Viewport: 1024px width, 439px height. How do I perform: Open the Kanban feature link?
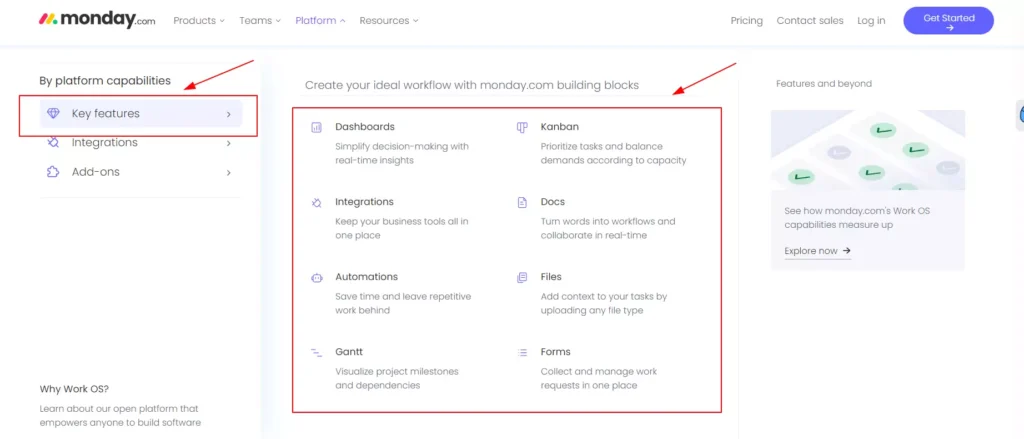pyautogui.click(x=560, y=127)
